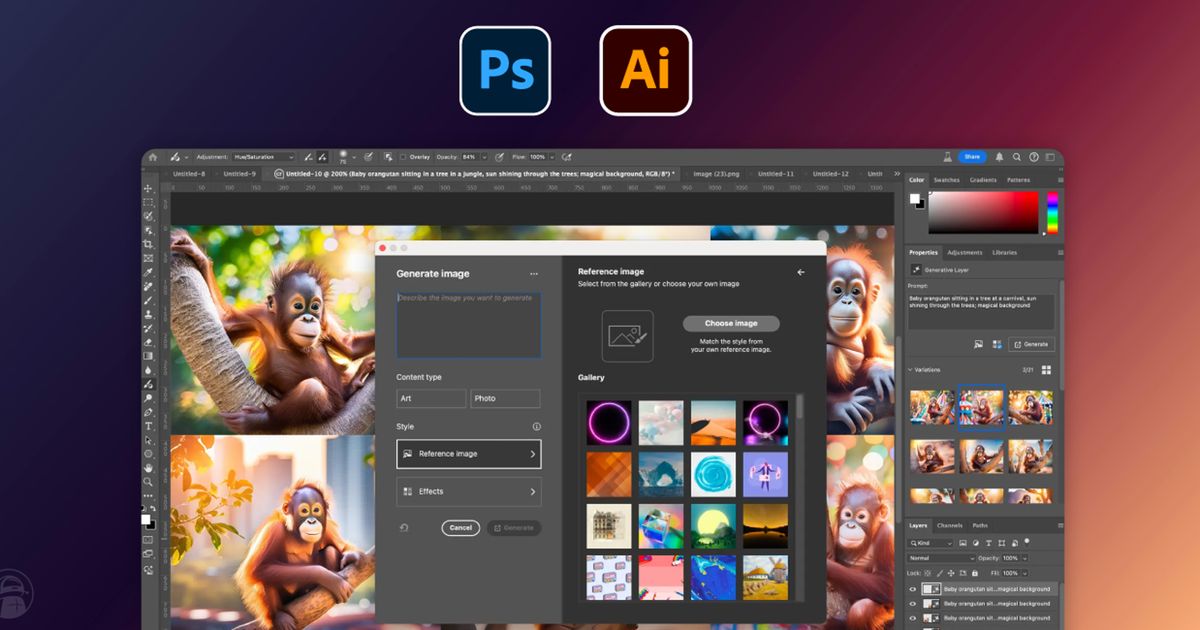Click the reset arrow left of Cancel
The image size is (1200, 630).
(x=405, y=528)
